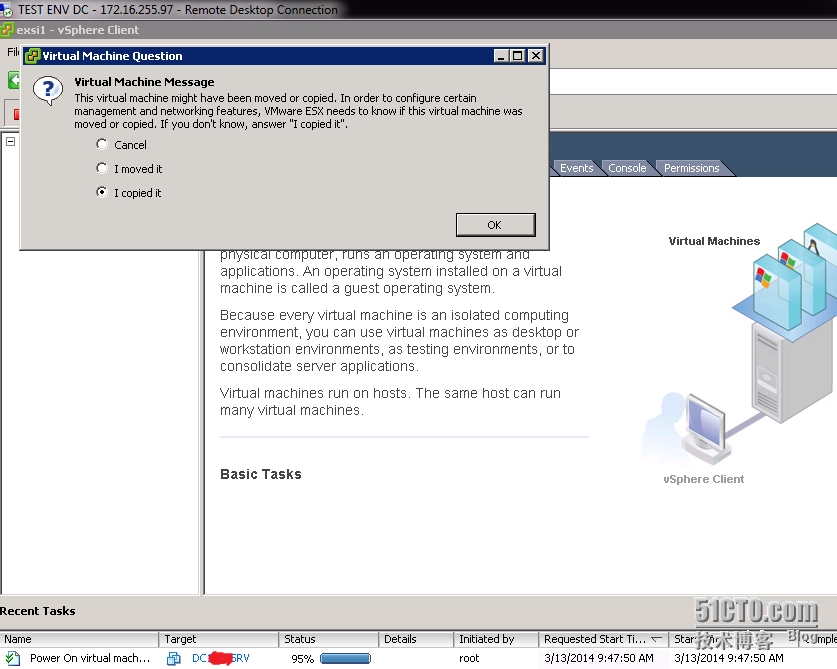
Task: Click the Recent Tasks panel header
Action: (37, 611)
